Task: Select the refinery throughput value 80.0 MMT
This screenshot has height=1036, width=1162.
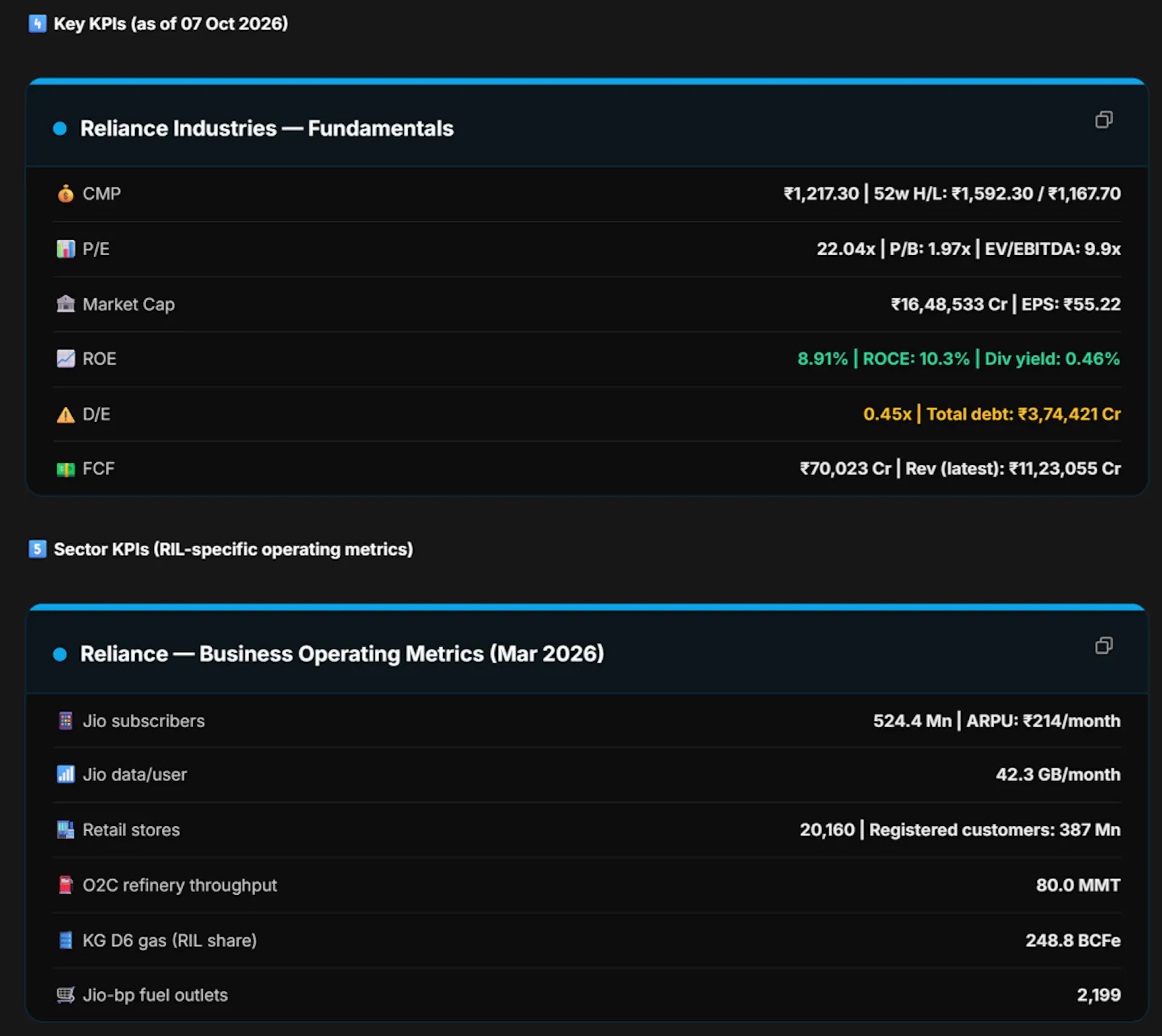Action: click(x=1078, y=885)
